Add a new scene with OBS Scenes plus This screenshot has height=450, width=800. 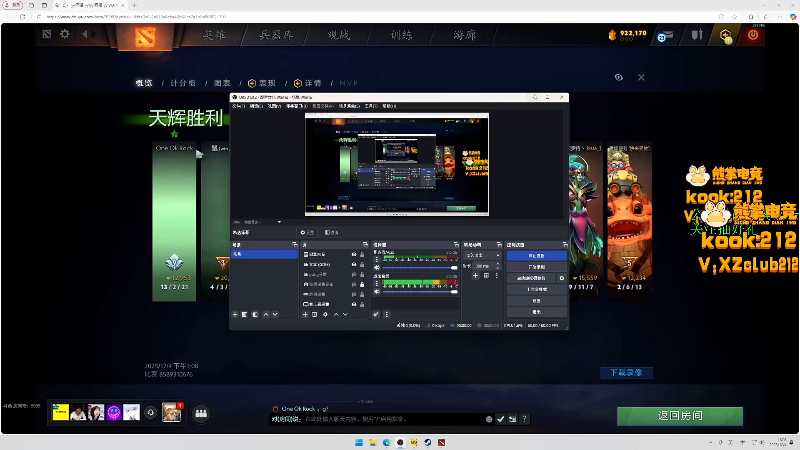pyautogui.click(x=235, y=315)
